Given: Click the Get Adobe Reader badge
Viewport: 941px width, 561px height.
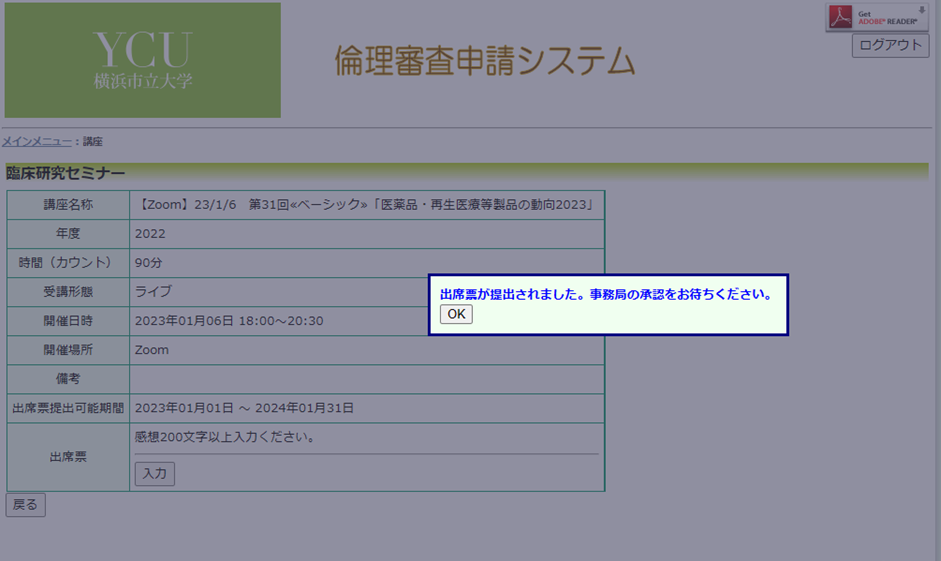Looking at the screenshot, I should [877, 17].
